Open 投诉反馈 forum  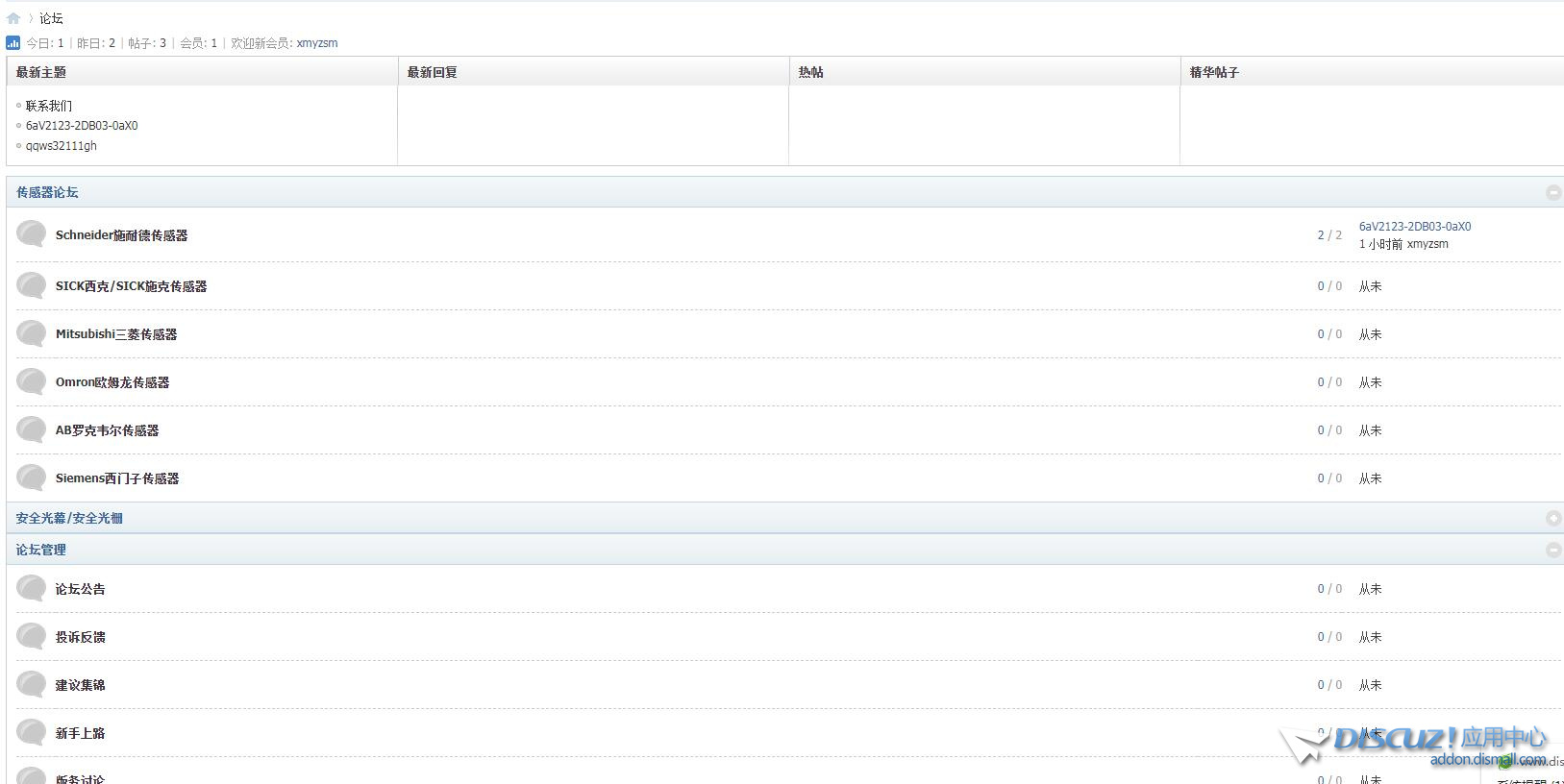pyautogui.click(x=81, y=637)
